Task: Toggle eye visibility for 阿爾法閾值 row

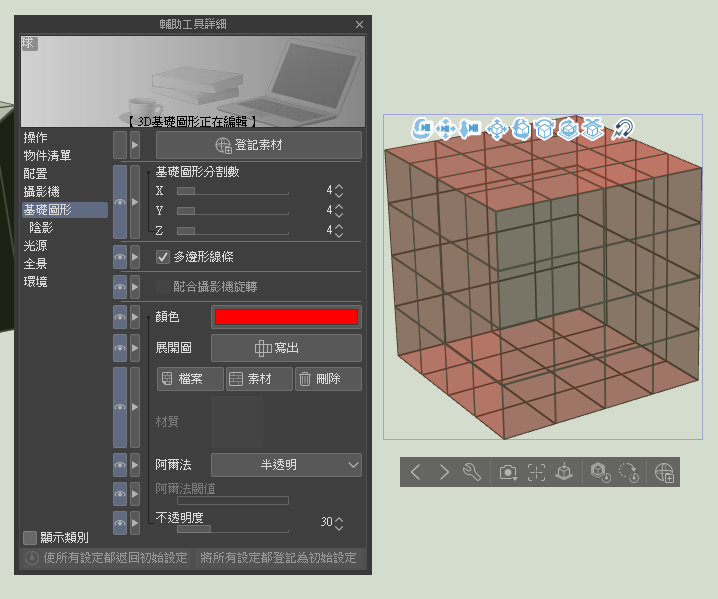Action: (120, 494)
